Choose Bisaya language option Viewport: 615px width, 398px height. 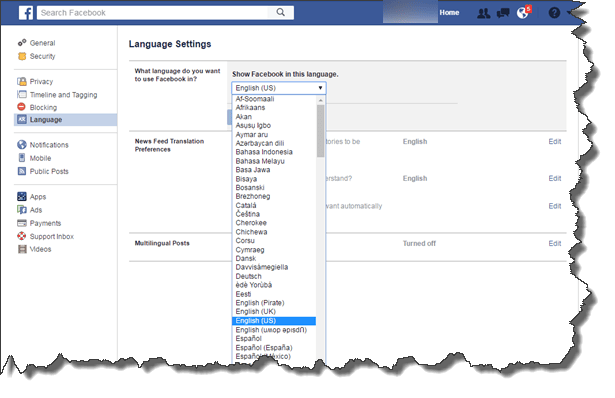click(274, 179)
